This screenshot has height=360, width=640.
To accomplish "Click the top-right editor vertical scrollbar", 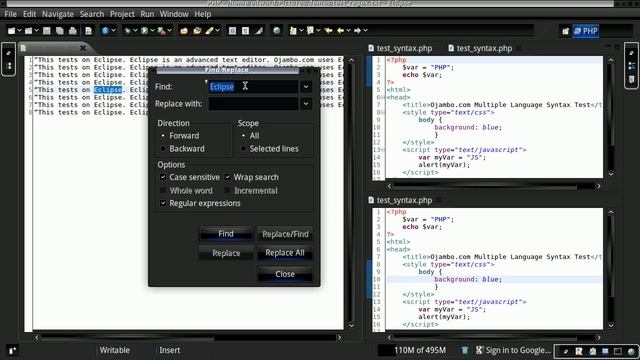I will [x=611, y=117].
